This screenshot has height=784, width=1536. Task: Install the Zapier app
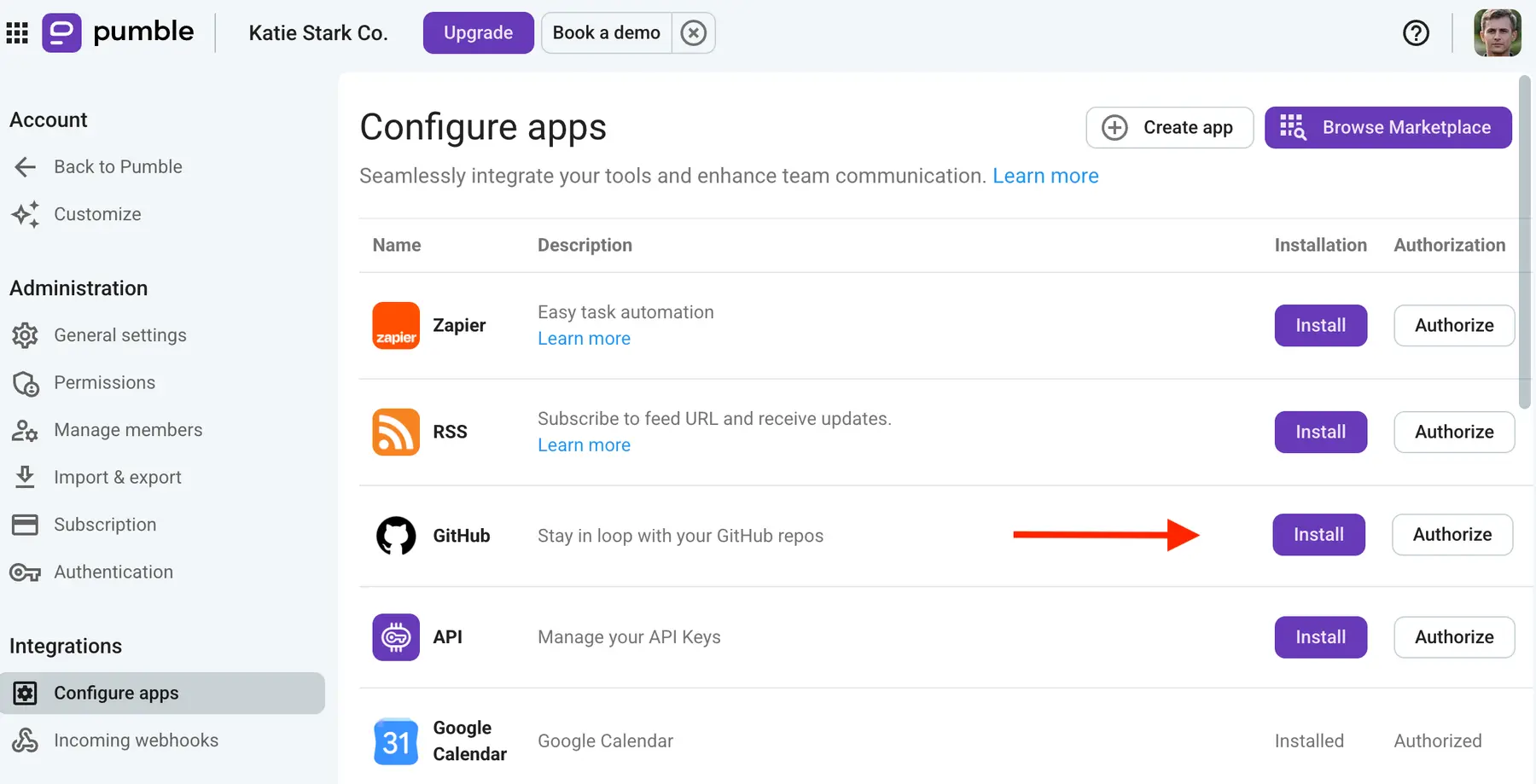coord(1321,326)
